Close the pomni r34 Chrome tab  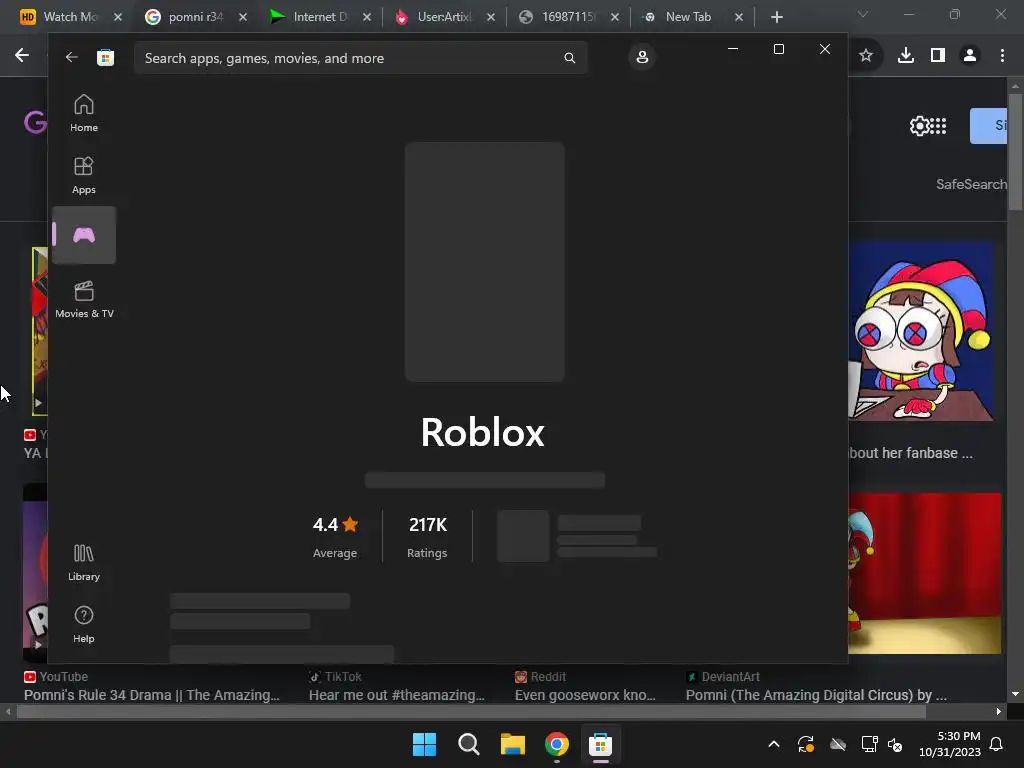tap(243, 17)
